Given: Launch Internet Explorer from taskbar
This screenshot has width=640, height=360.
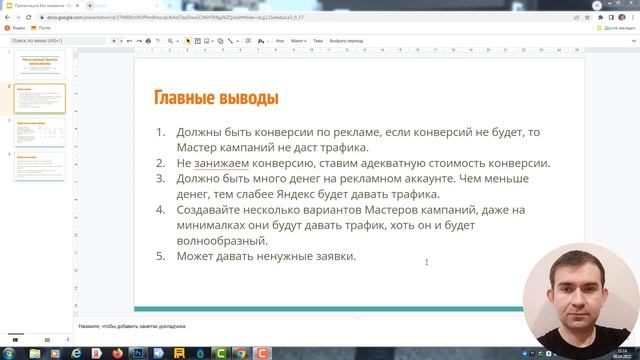Looking at the screenshot, I should (x=76, y=353).
